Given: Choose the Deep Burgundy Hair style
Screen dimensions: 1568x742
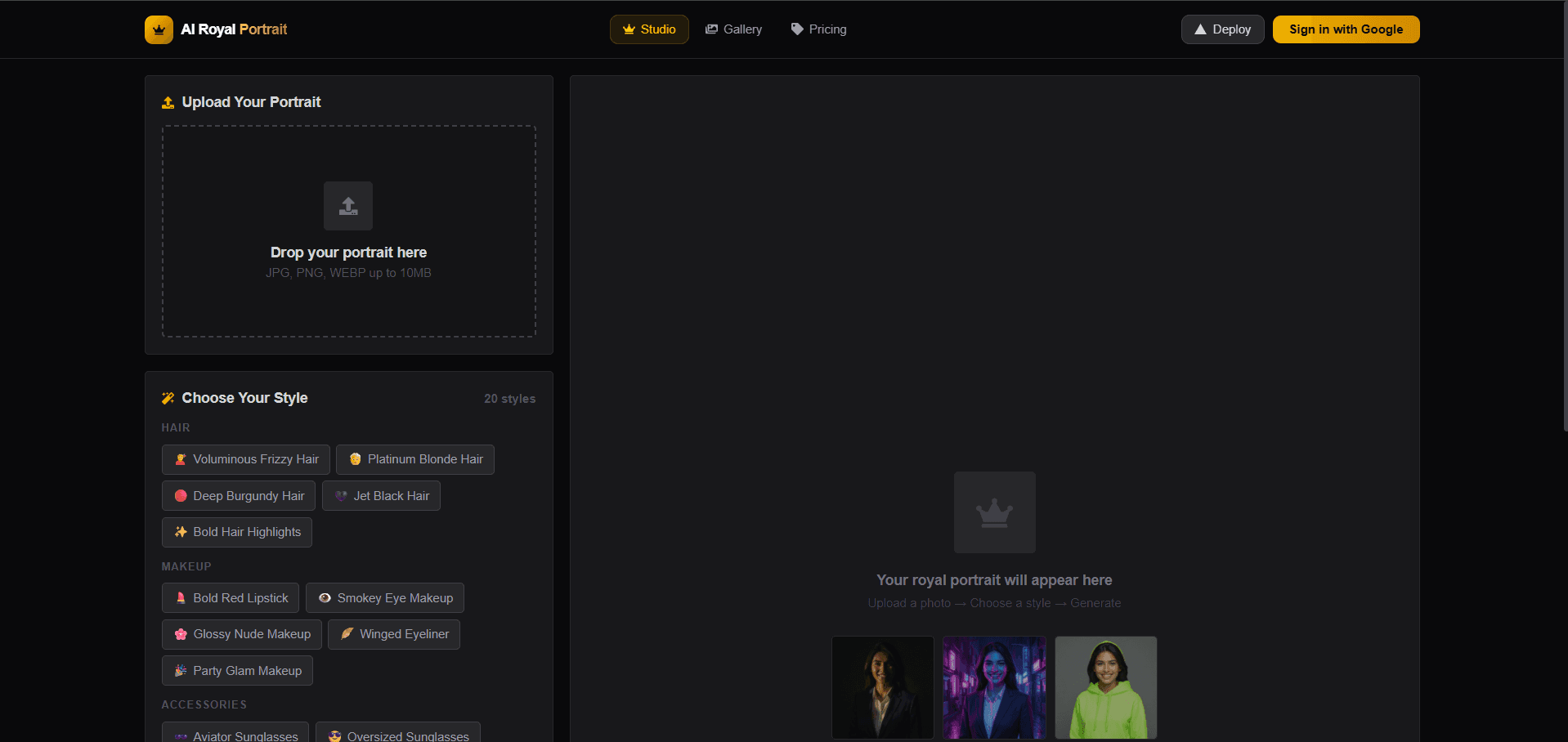Looking at the screenshot, I should (x=238, y=496).
